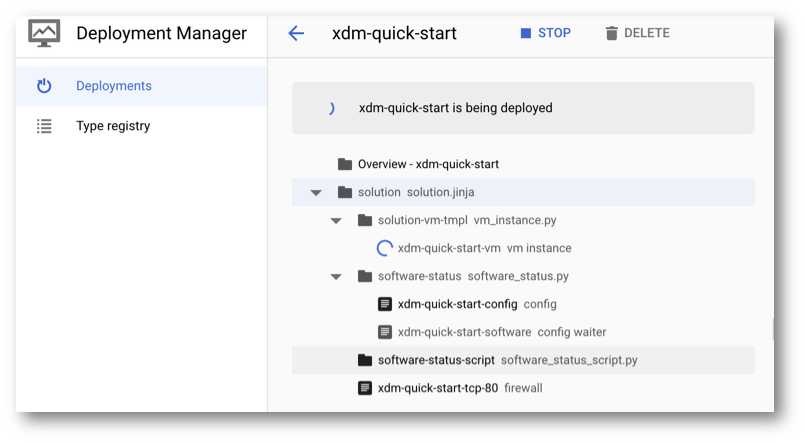Go back using the left arrow
This screenshot has height=443, width=805.
point(296,33)
